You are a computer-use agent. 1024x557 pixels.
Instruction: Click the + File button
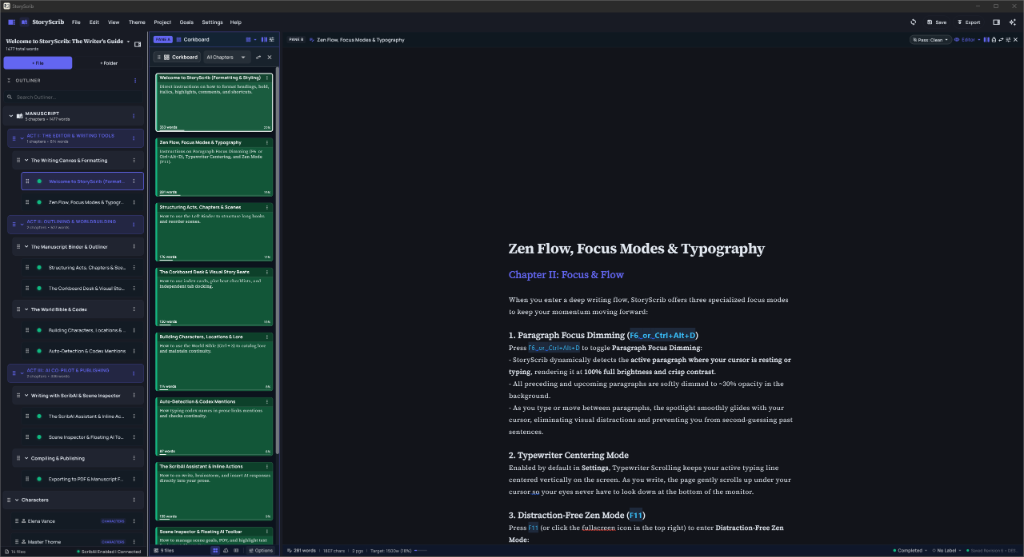(38, 63)
